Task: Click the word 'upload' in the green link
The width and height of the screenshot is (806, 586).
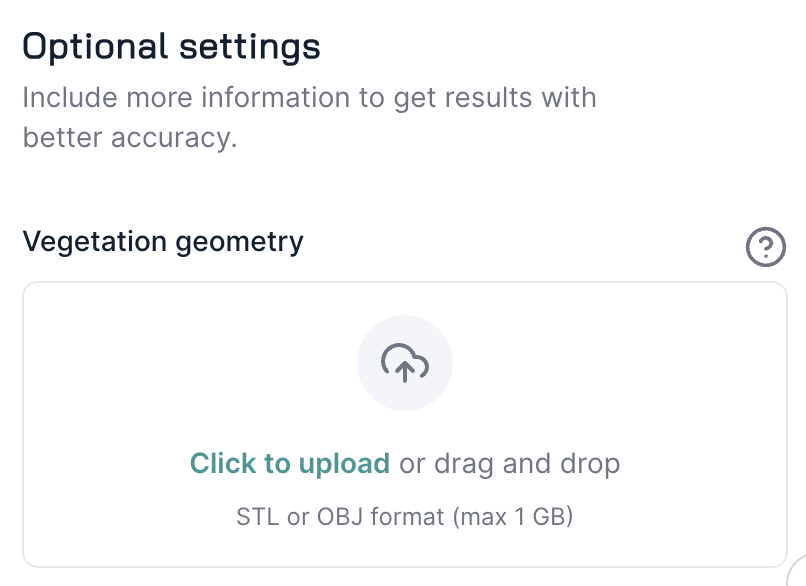Action: click(342, 464)
